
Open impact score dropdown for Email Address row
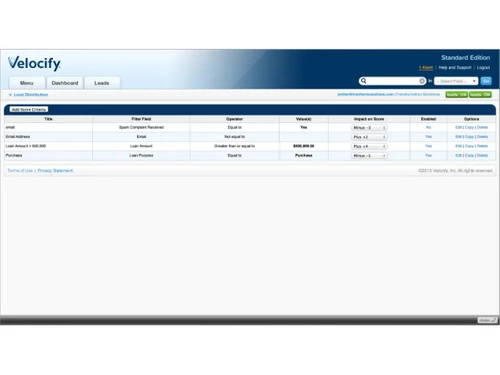tap(369, 137)
